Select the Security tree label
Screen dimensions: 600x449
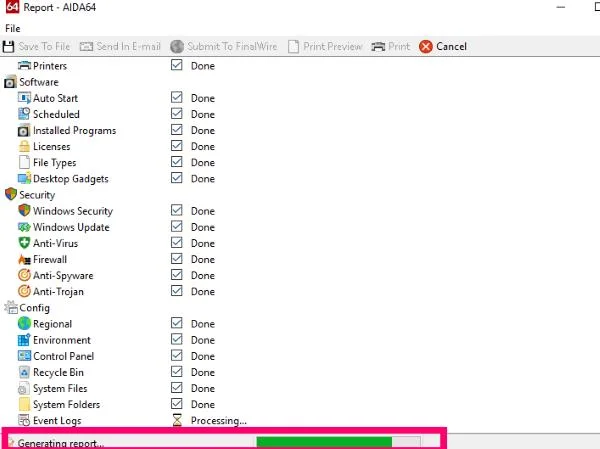[x=37, y=195]
